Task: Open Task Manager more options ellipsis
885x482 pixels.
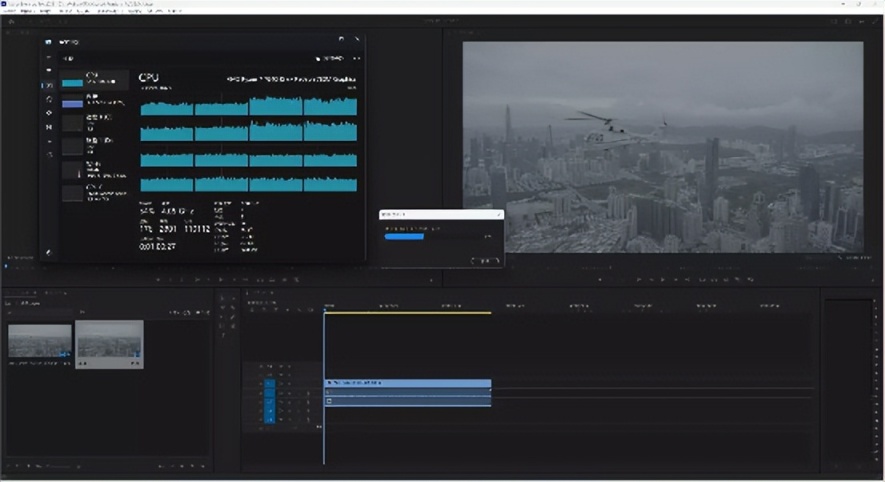Action: pos(356,58)
